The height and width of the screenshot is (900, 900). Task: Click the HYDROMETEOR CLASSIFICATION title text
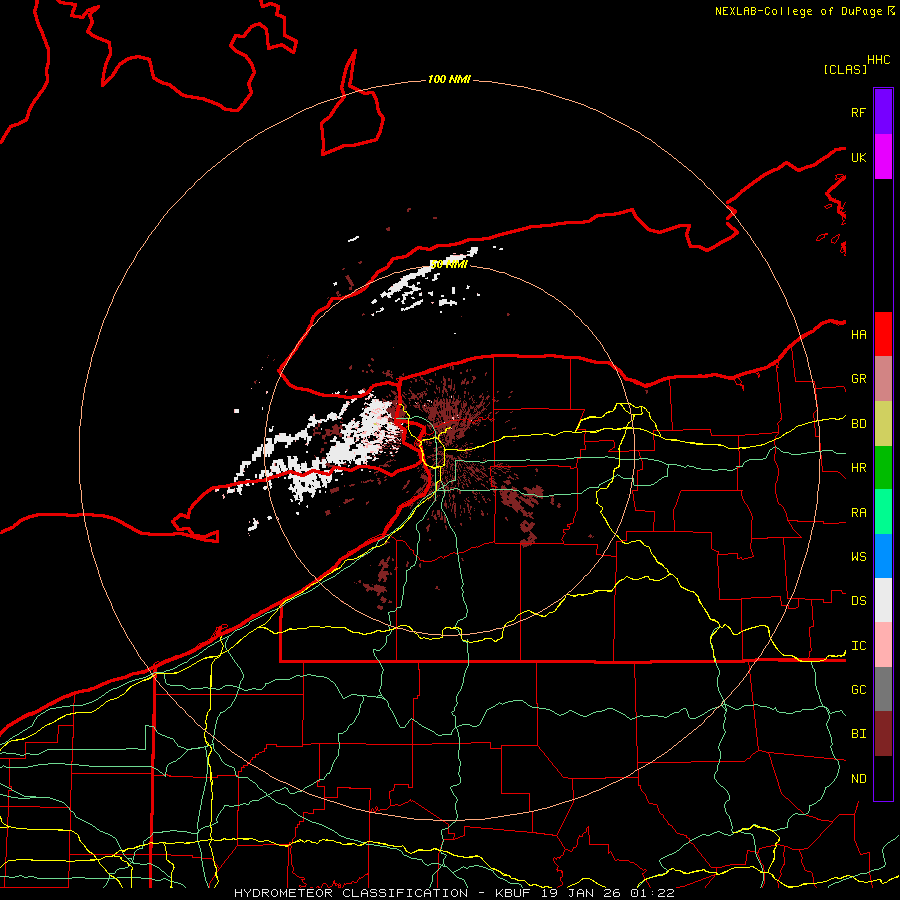(351, 893)
